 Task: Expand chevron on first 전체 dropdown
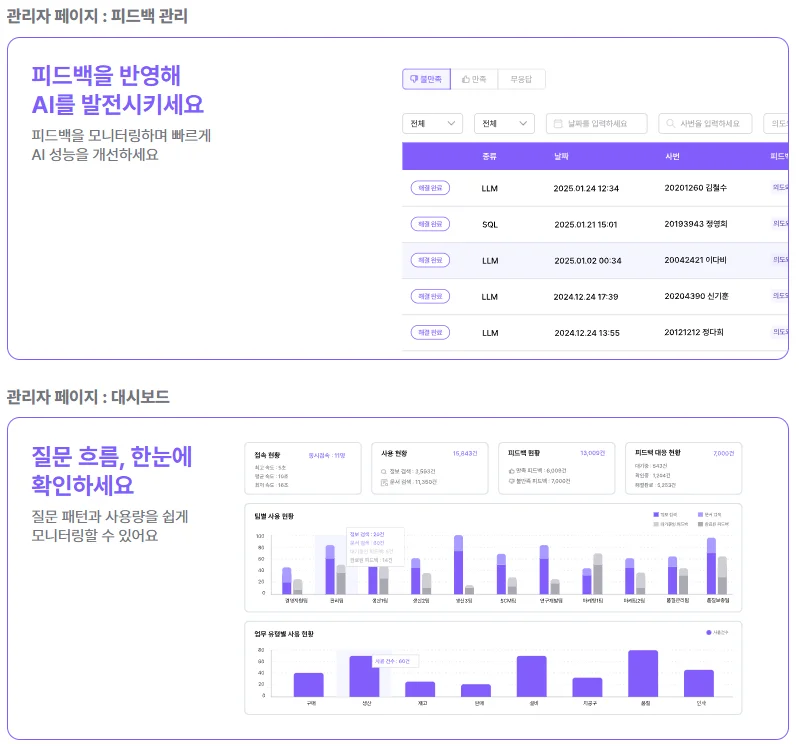tap(451, 123)
